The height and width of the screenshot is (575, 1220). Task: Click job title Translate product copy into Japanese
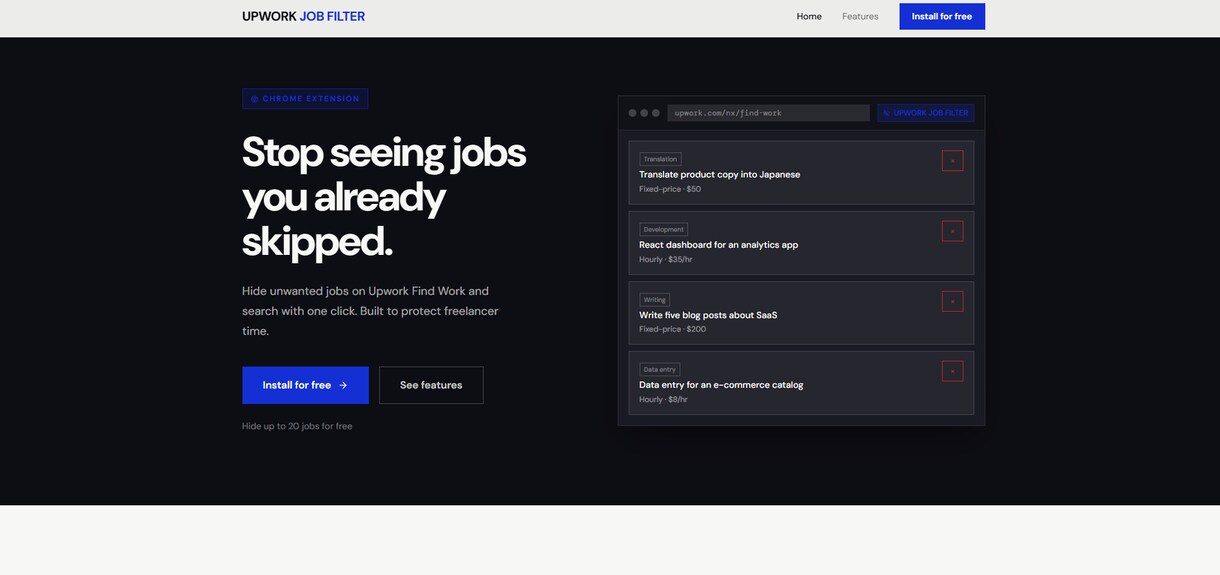point(720,174)
